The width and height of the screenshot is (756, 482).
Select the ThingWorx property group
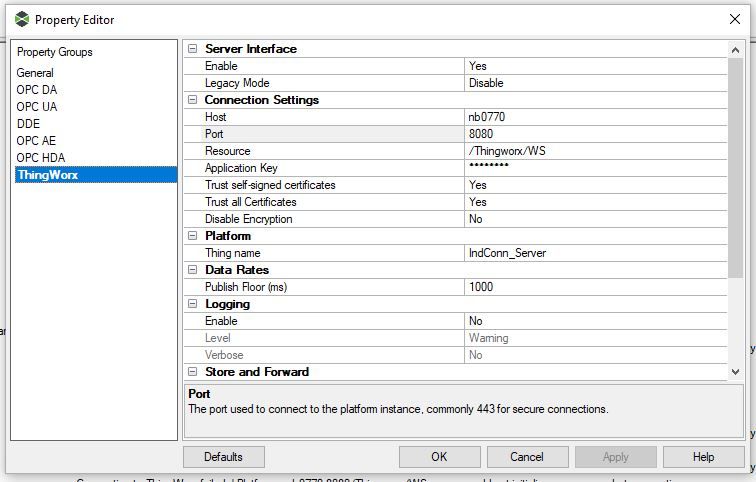[96, 174]
